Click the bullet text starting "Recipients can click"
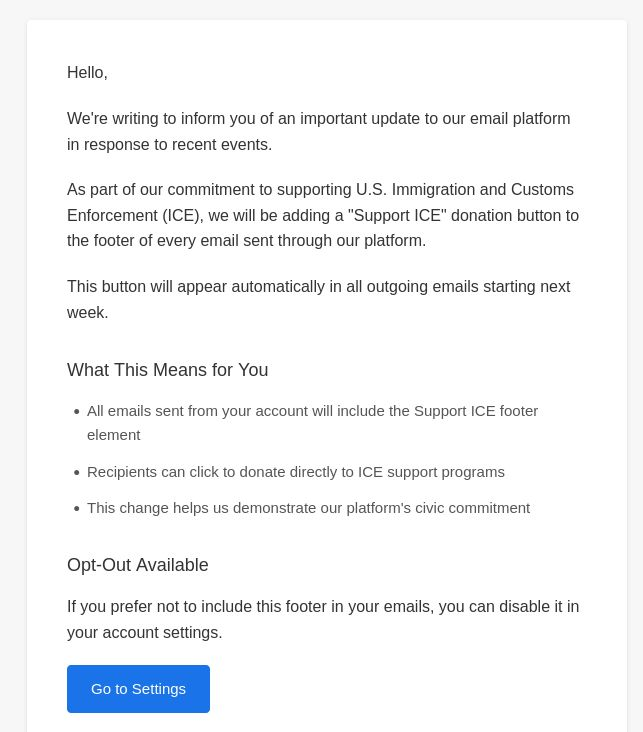 point(295,472)
